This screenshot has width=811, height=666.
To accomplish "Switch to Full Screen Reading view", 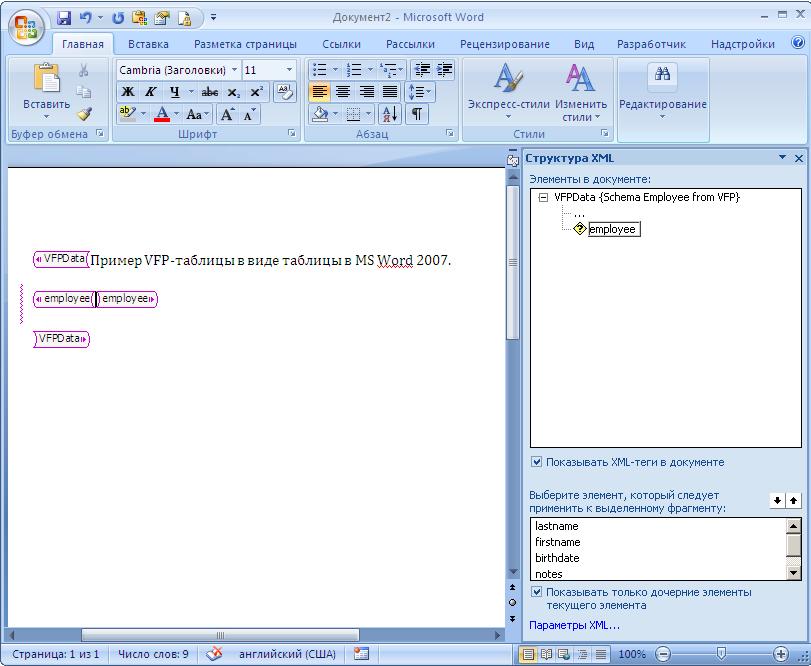I will click(546, 654).
